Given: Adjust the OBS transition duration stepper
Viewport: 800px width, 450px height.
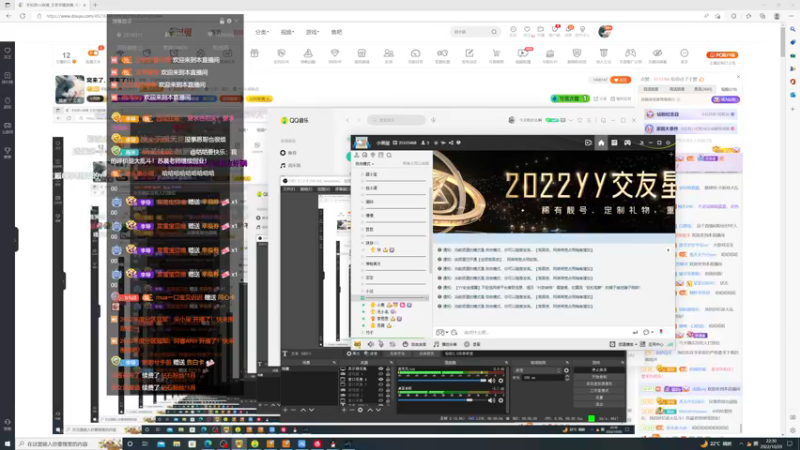Looking at the screenshot, I should pos(567,378).
